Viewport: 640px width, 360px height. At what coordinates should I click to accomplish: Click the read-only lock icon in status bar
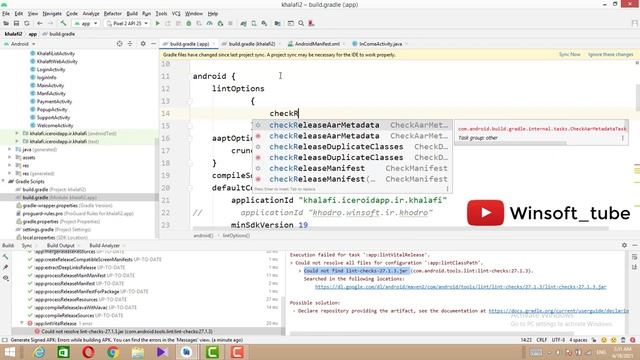coord(594,340)
